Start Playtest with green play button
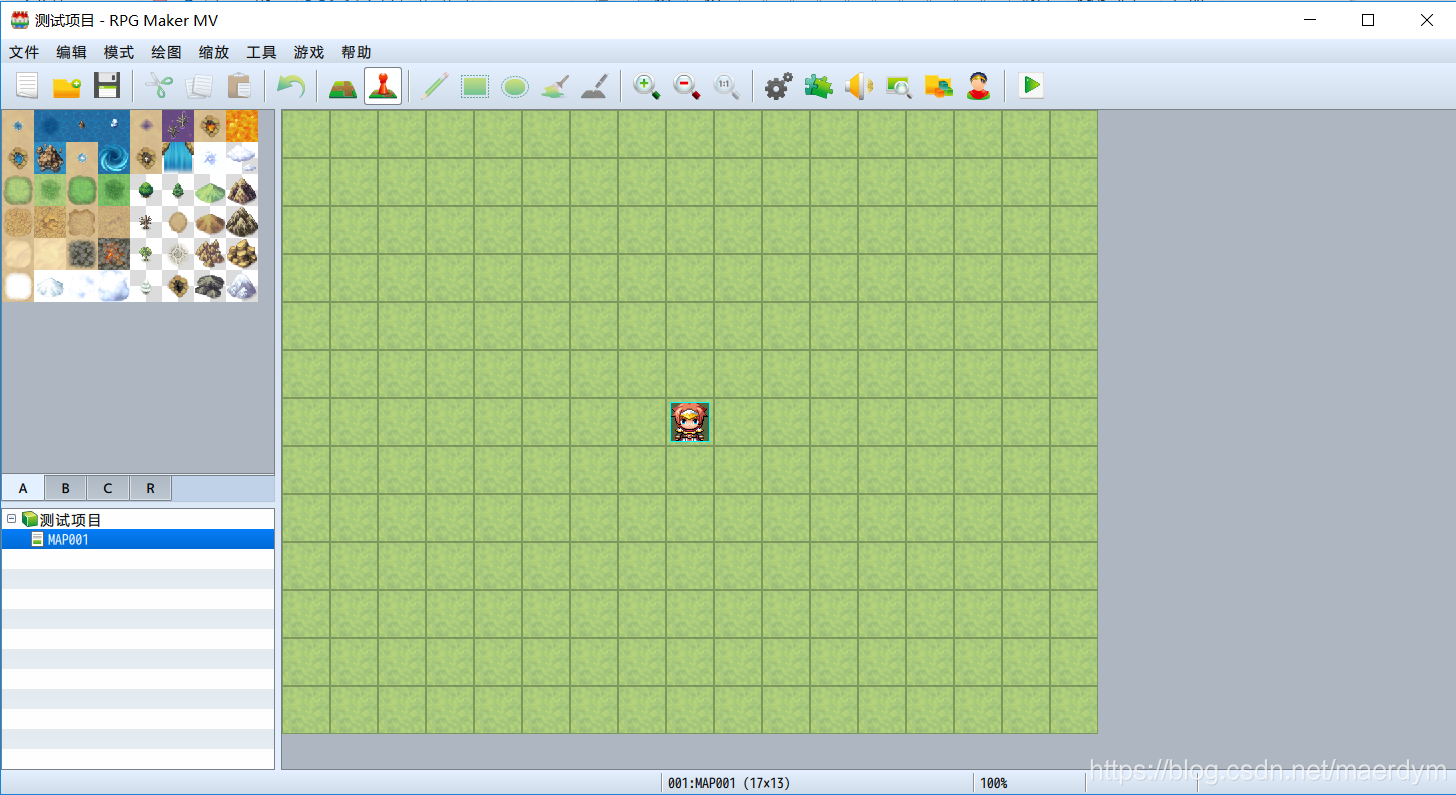Image resolution: width=1456 pixels, height=795 pixels. point(1031,86)
